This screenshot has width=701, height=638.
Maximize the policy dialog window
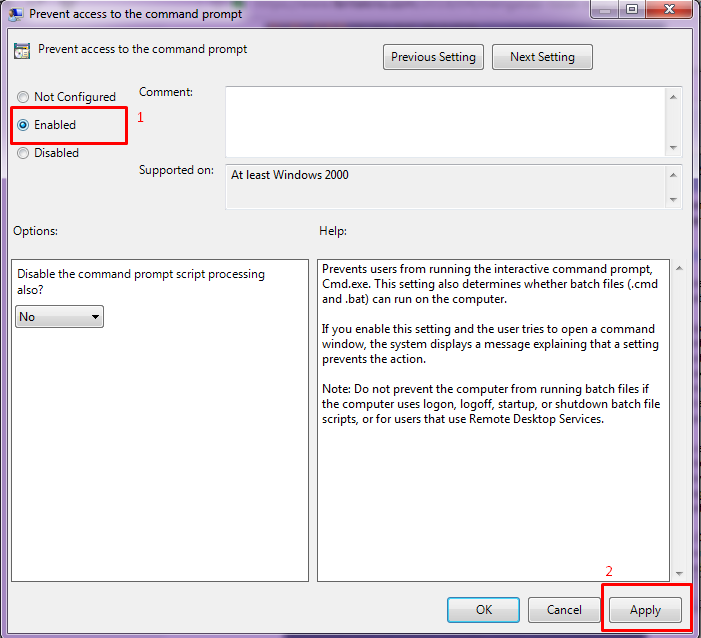tap(632, 10)
